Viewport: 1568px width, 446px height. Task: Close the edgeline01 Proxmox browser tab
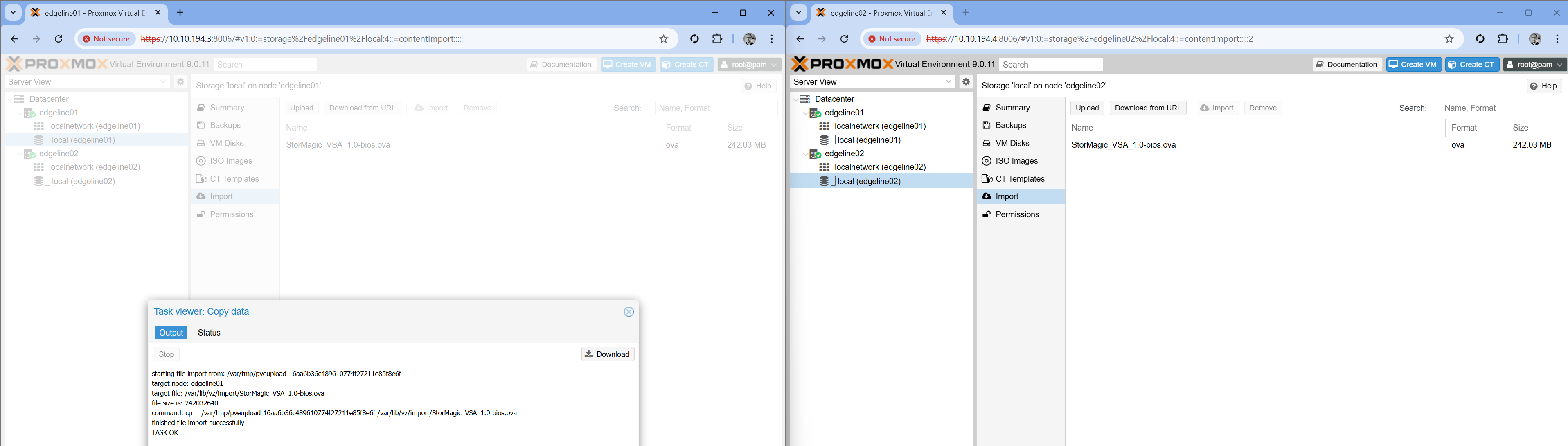tap(158, 13)
